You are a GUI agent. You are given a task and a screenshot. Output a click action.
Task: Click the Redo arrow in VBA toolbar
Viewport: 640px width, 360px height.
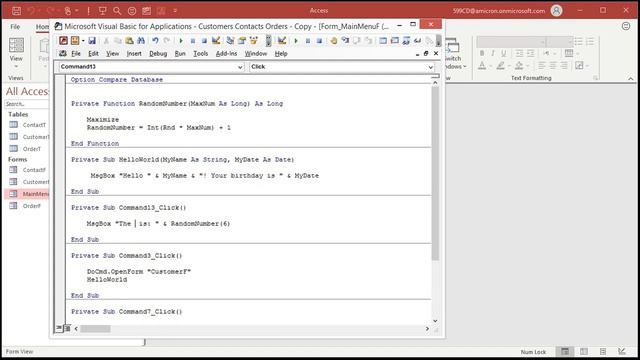coord(167,40)
